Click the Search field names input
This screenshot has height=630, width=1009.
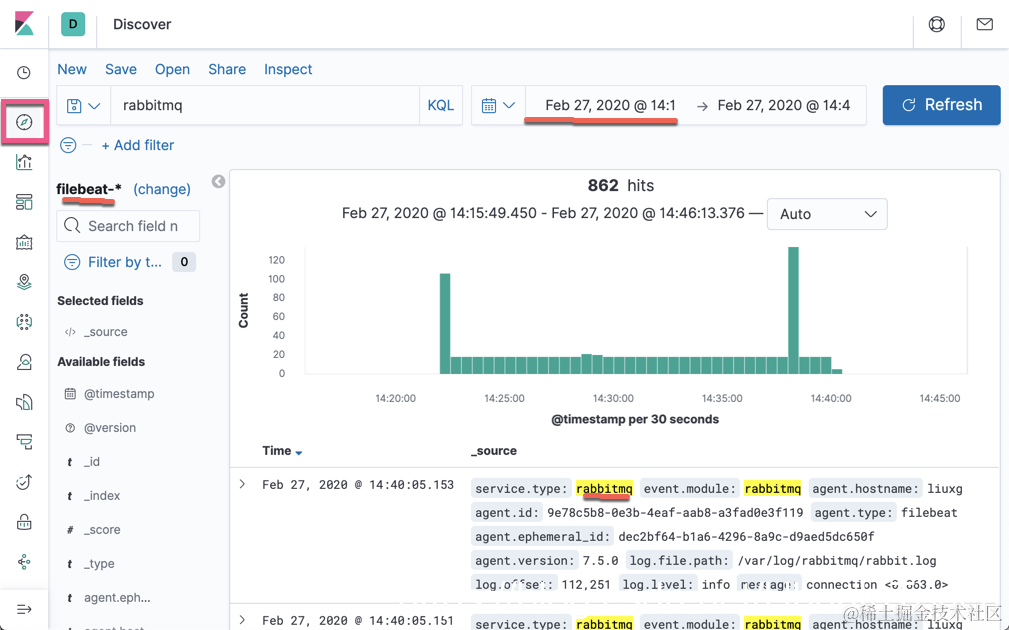tap(128, 226)
